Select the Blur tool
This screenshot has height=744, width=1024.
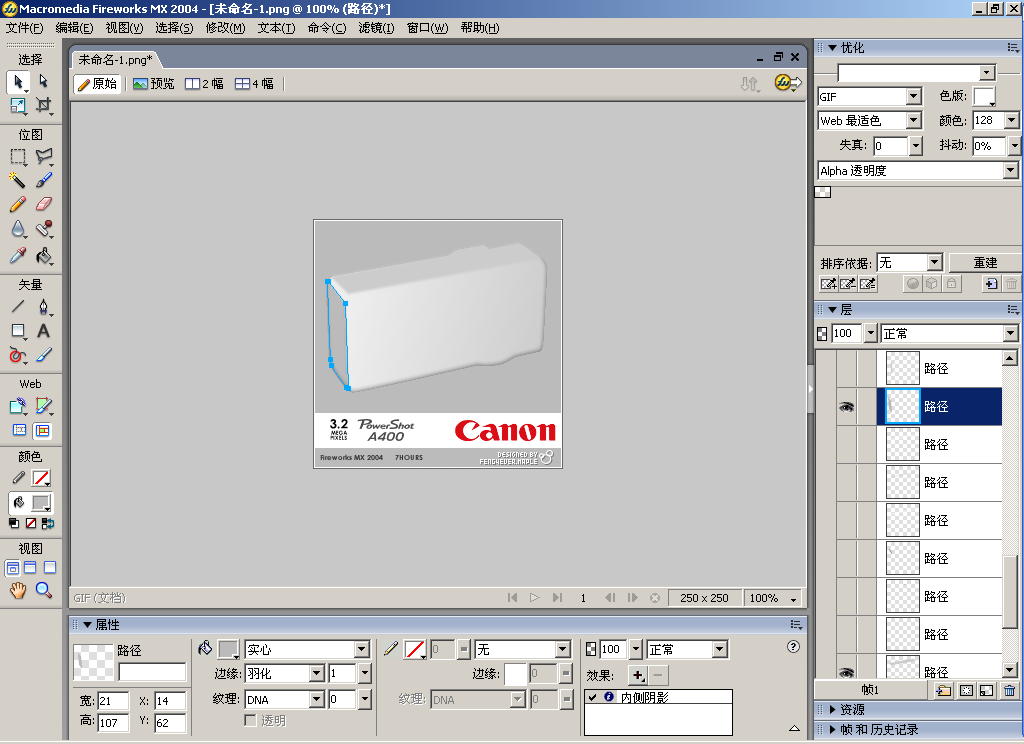[x=18, y=229]
